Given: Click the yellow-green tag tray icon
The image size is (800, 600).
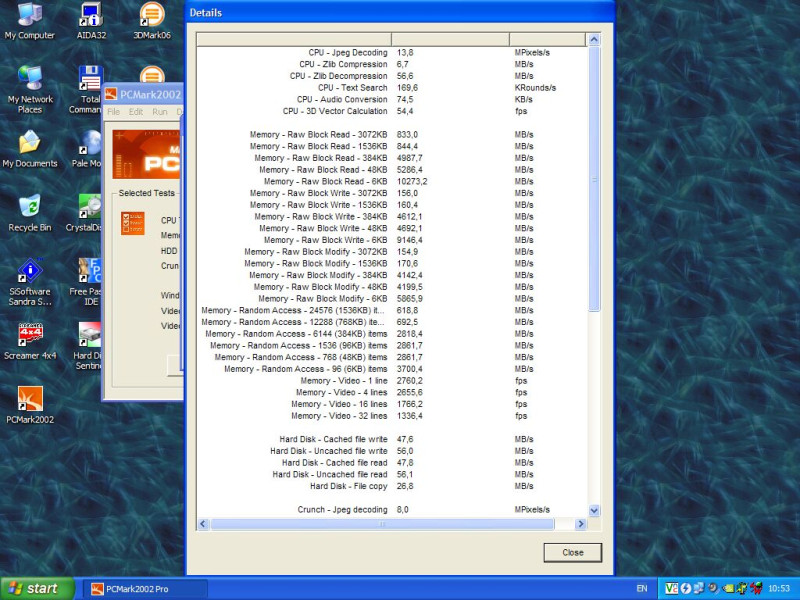Looking at the screenshot, I should (727, 588).
